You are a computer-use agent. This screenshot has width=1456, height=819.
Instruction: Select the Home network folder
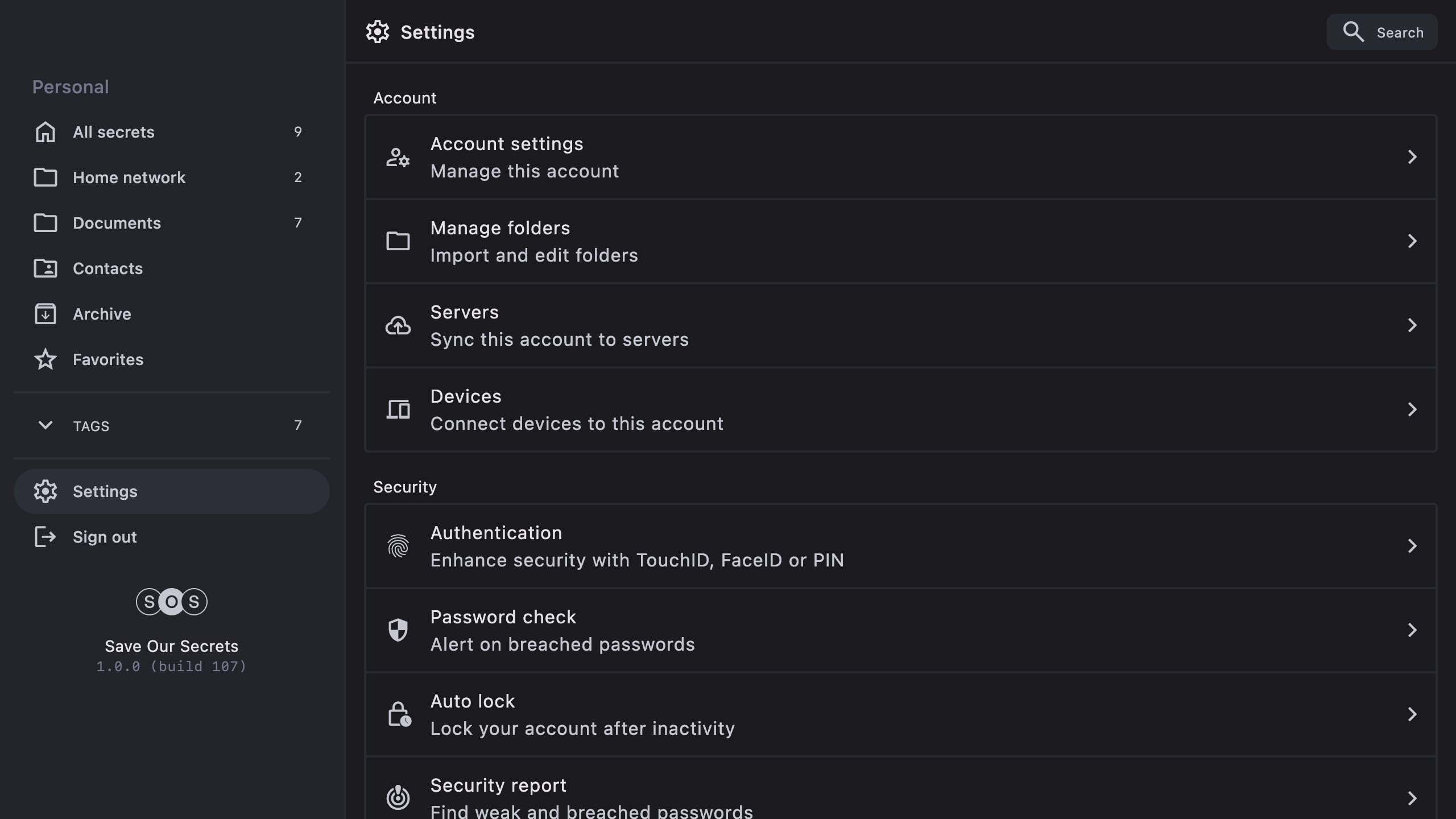129,177
